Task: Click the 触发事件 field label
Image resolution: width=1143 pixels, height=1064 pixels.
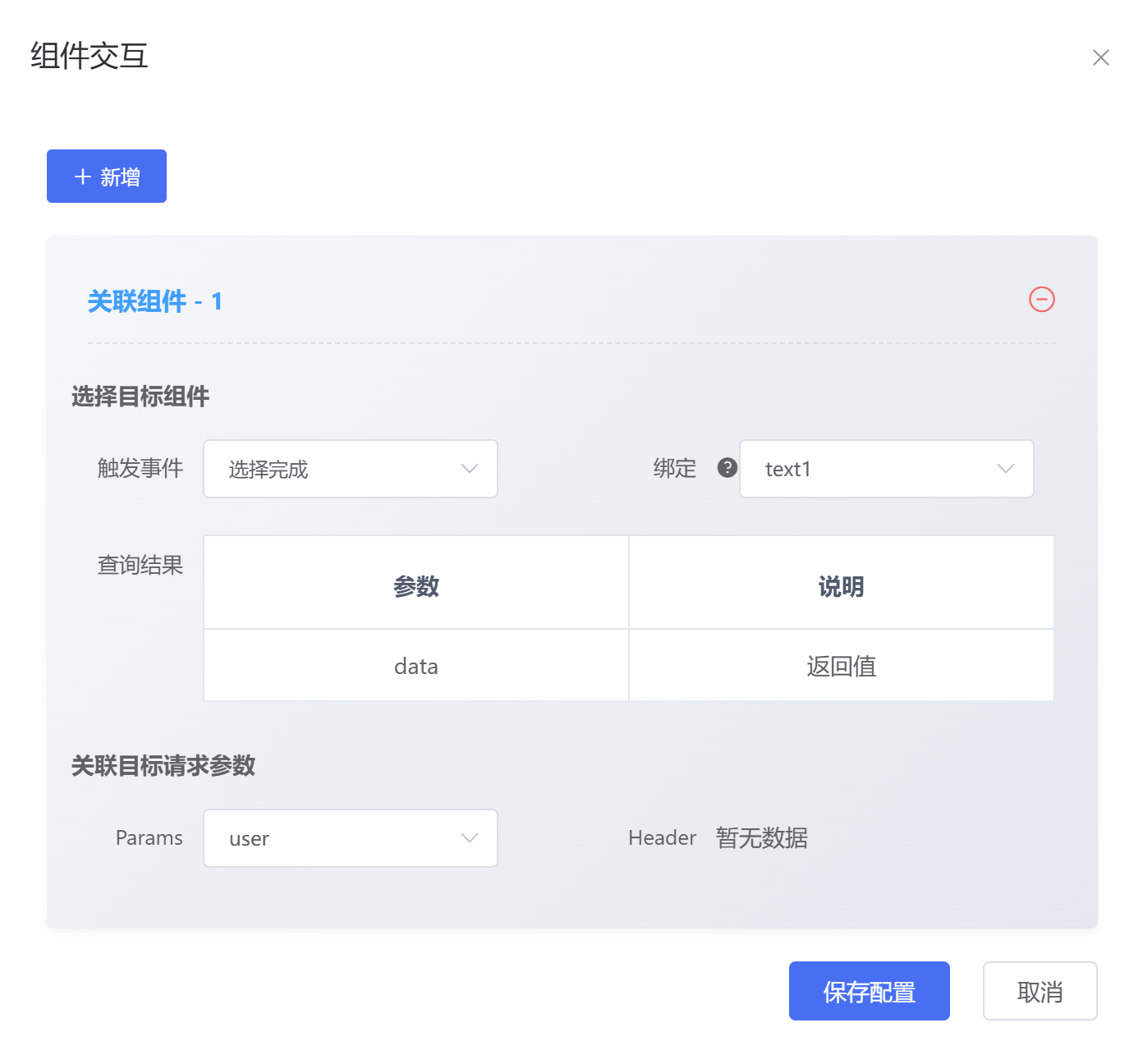Action: point(140,468)
